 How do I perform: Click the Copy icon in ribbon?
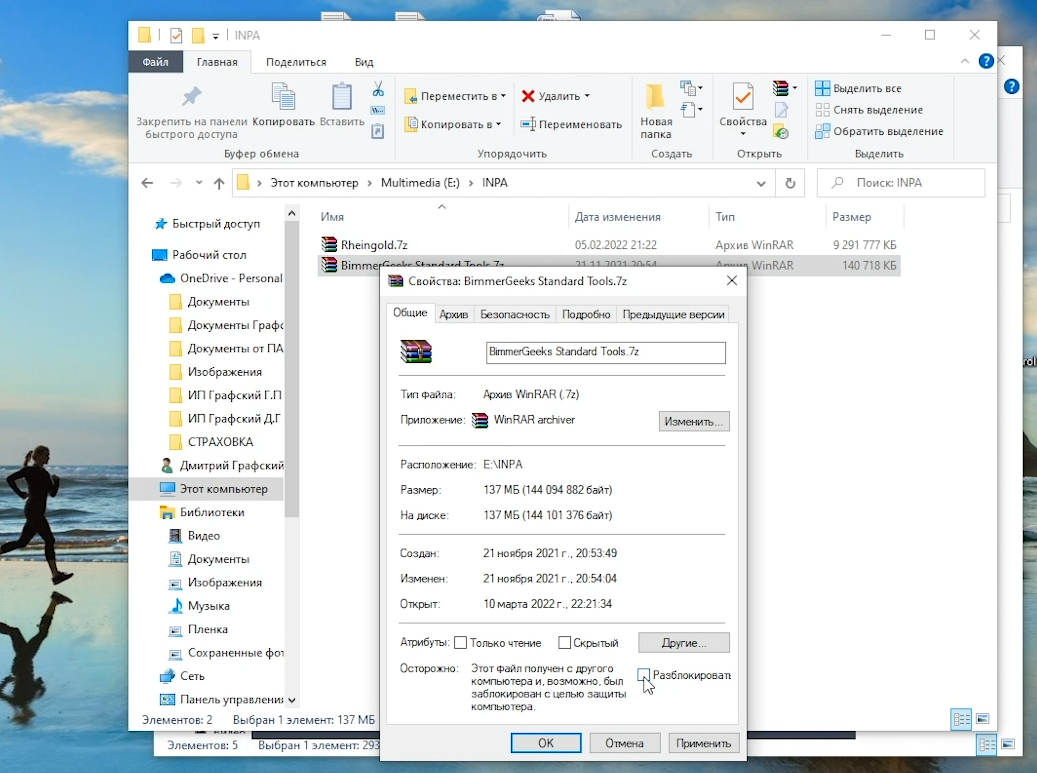point(284,97)
